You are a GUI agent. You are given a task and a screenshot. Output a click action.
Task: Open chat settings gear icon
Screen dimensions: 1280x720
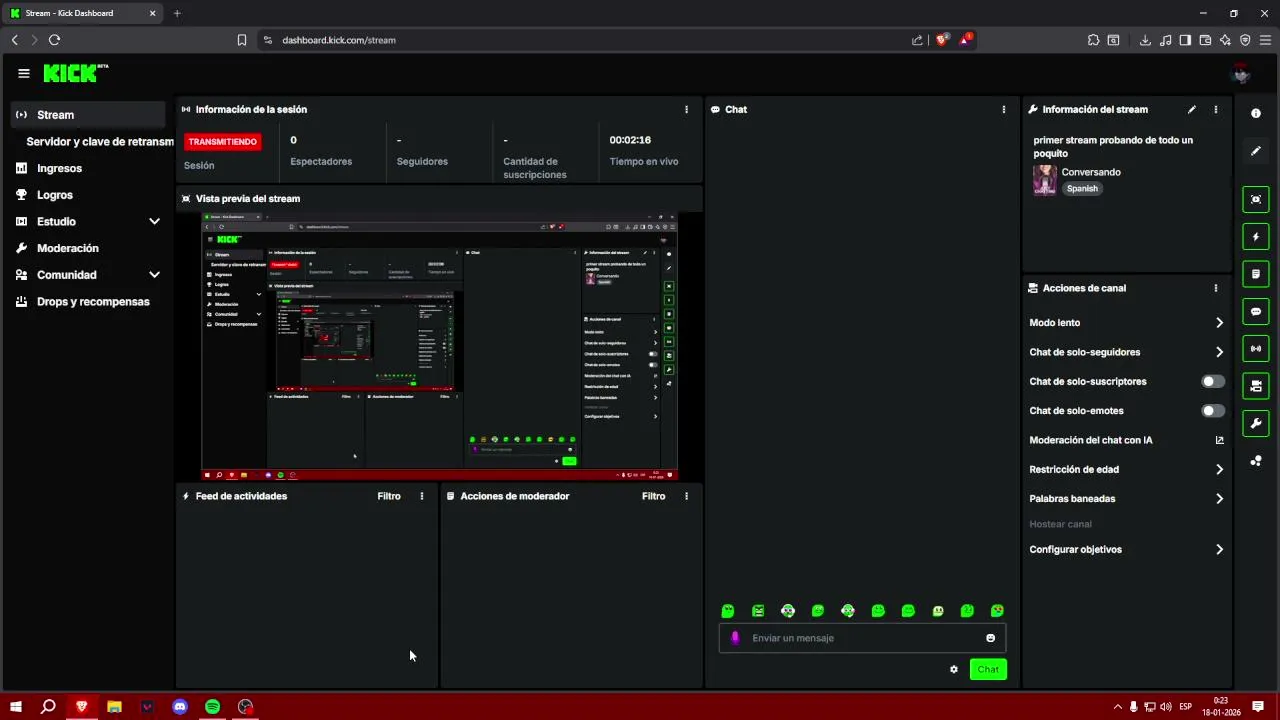click(954, 670)
